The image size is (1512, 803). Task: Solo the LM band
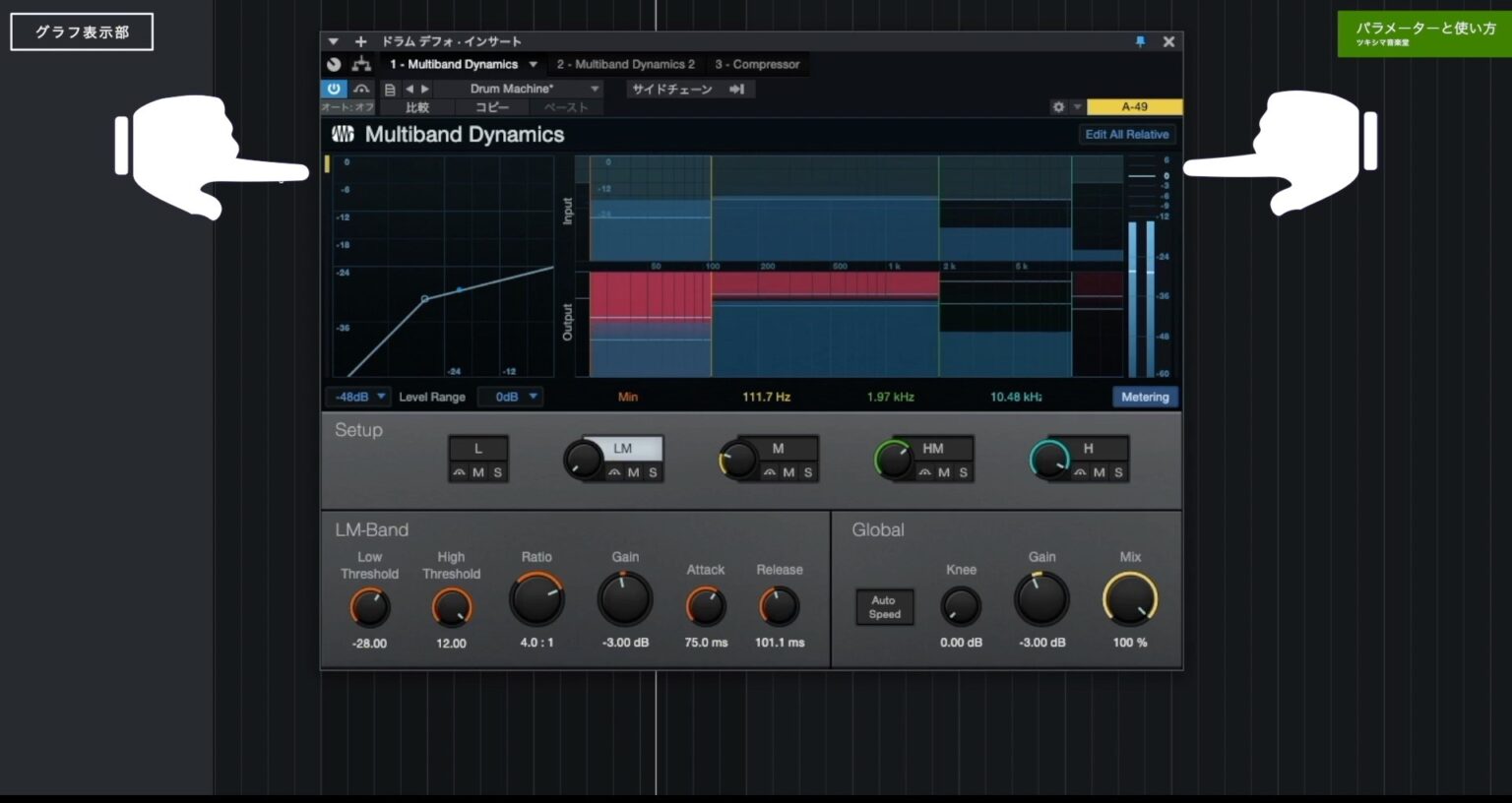pos(653,473)
